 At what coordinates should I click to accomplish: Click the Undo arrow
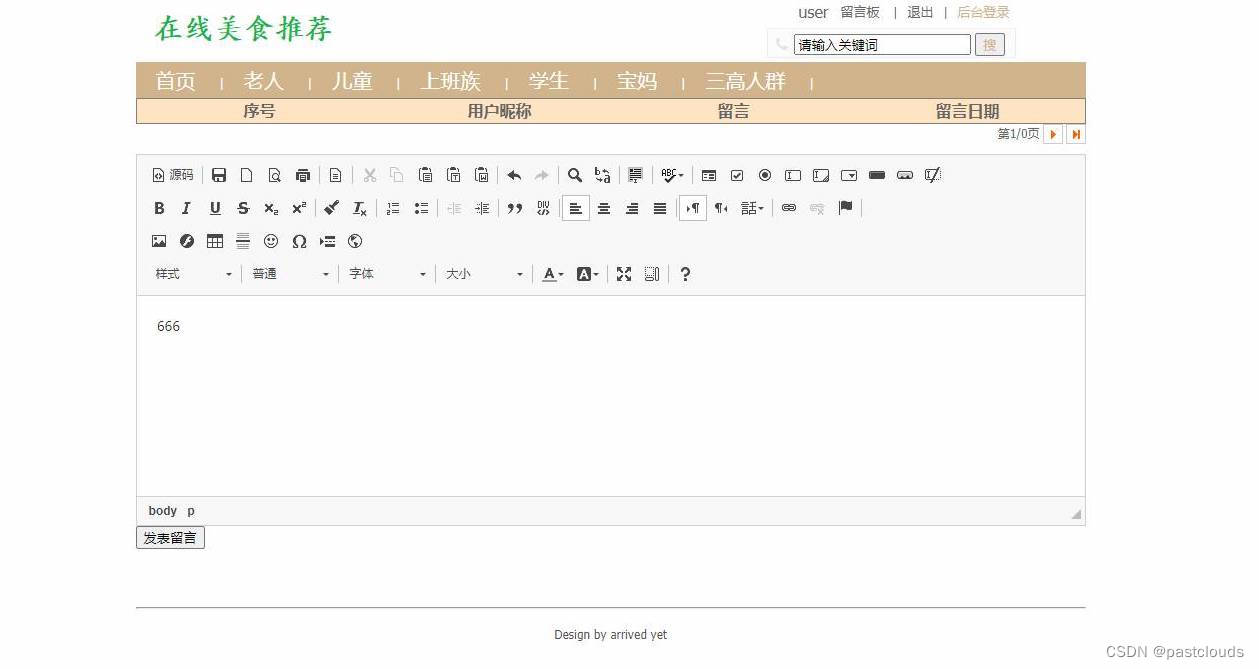click(514, 175)
